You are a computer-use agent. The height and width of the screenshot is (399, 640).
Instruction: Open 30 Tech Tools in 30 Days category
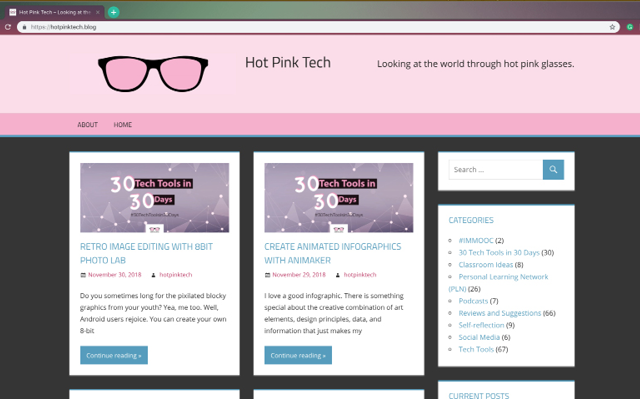click(x=499, y=253)
